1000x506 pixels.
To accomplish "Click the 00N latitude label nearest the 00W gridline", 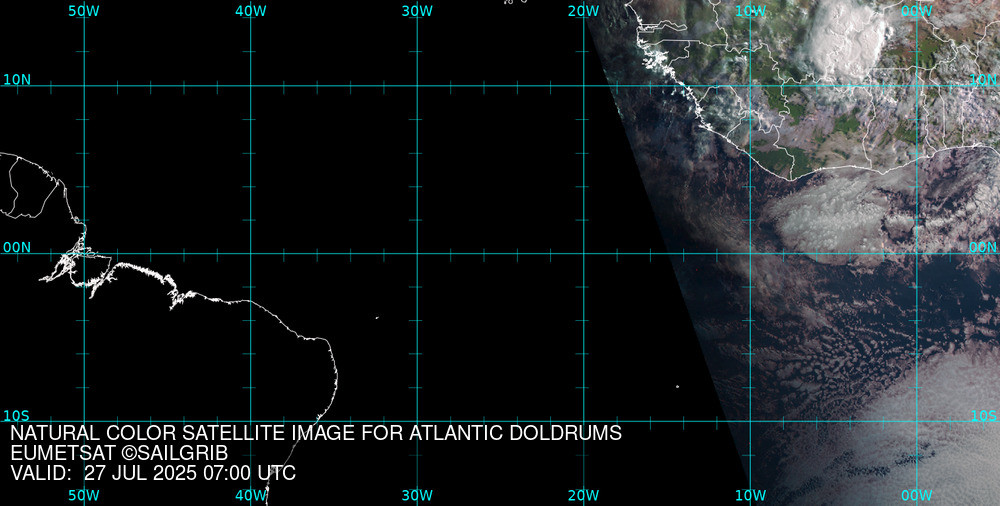I will tap(983, 248).
